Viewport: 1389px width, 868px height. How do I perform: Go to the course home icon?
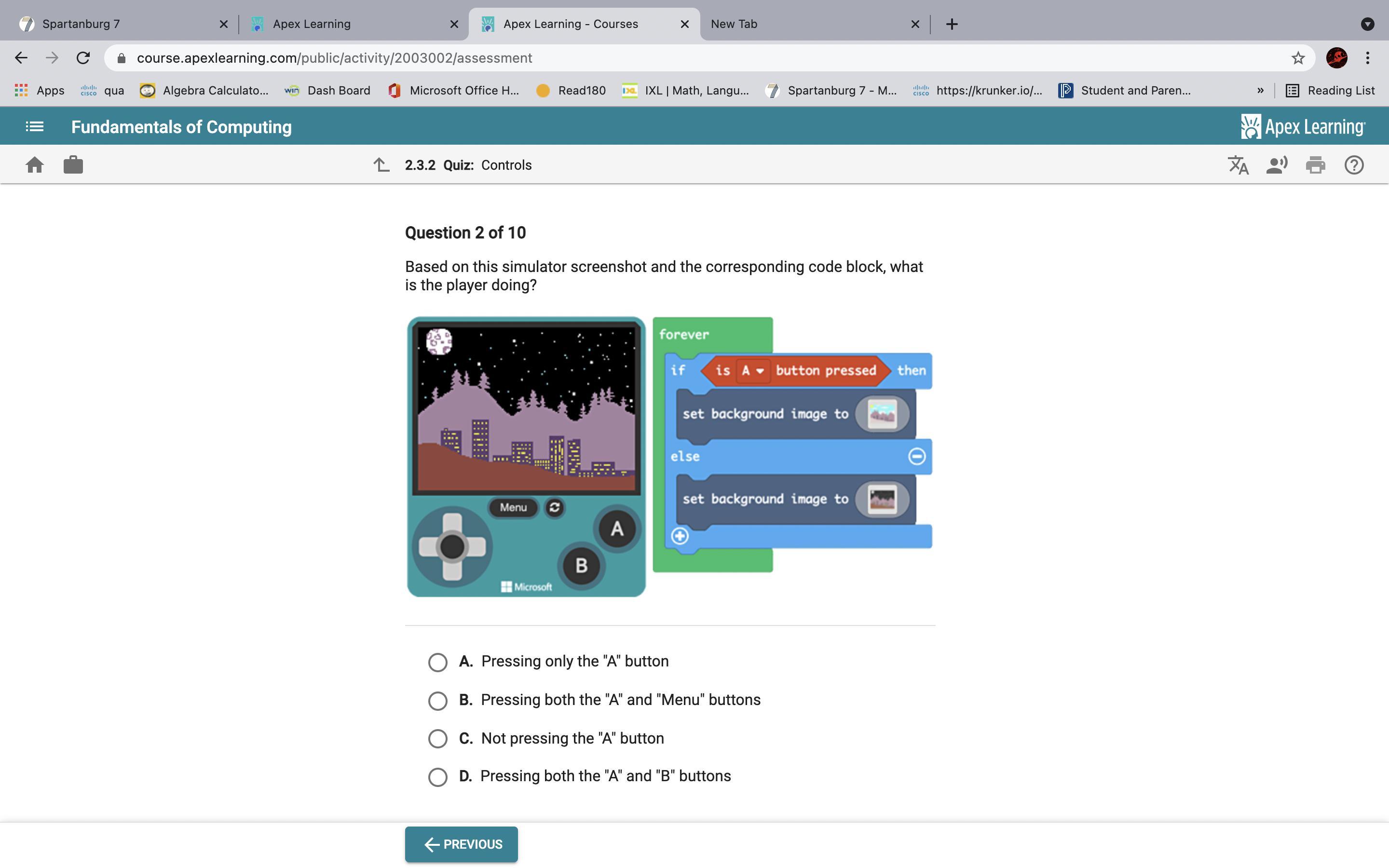pyautogui.click(x=34, y=165)
